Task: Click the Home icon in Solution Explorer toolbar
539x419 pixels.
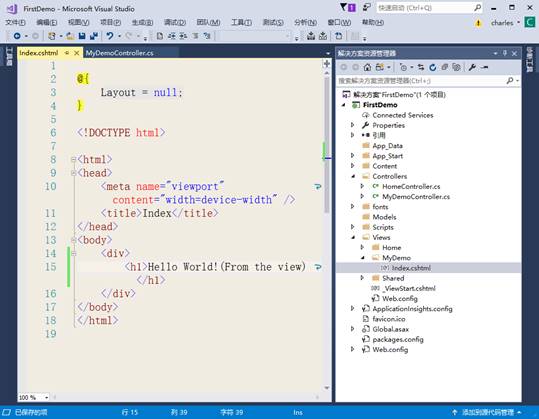Action: click(367, 67)
